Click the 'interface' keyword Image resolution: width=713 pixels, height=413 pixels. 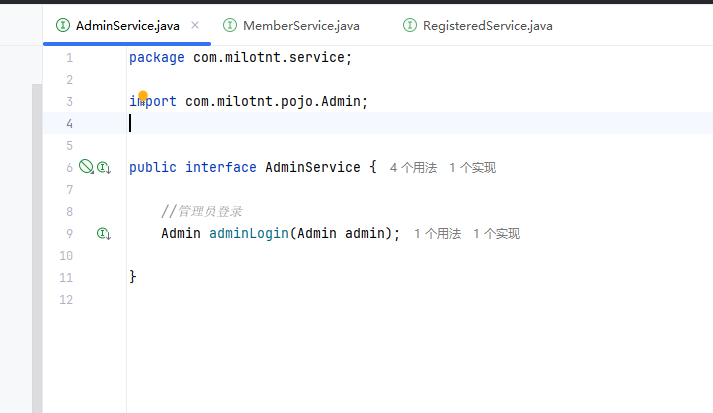tap(221, 167)
